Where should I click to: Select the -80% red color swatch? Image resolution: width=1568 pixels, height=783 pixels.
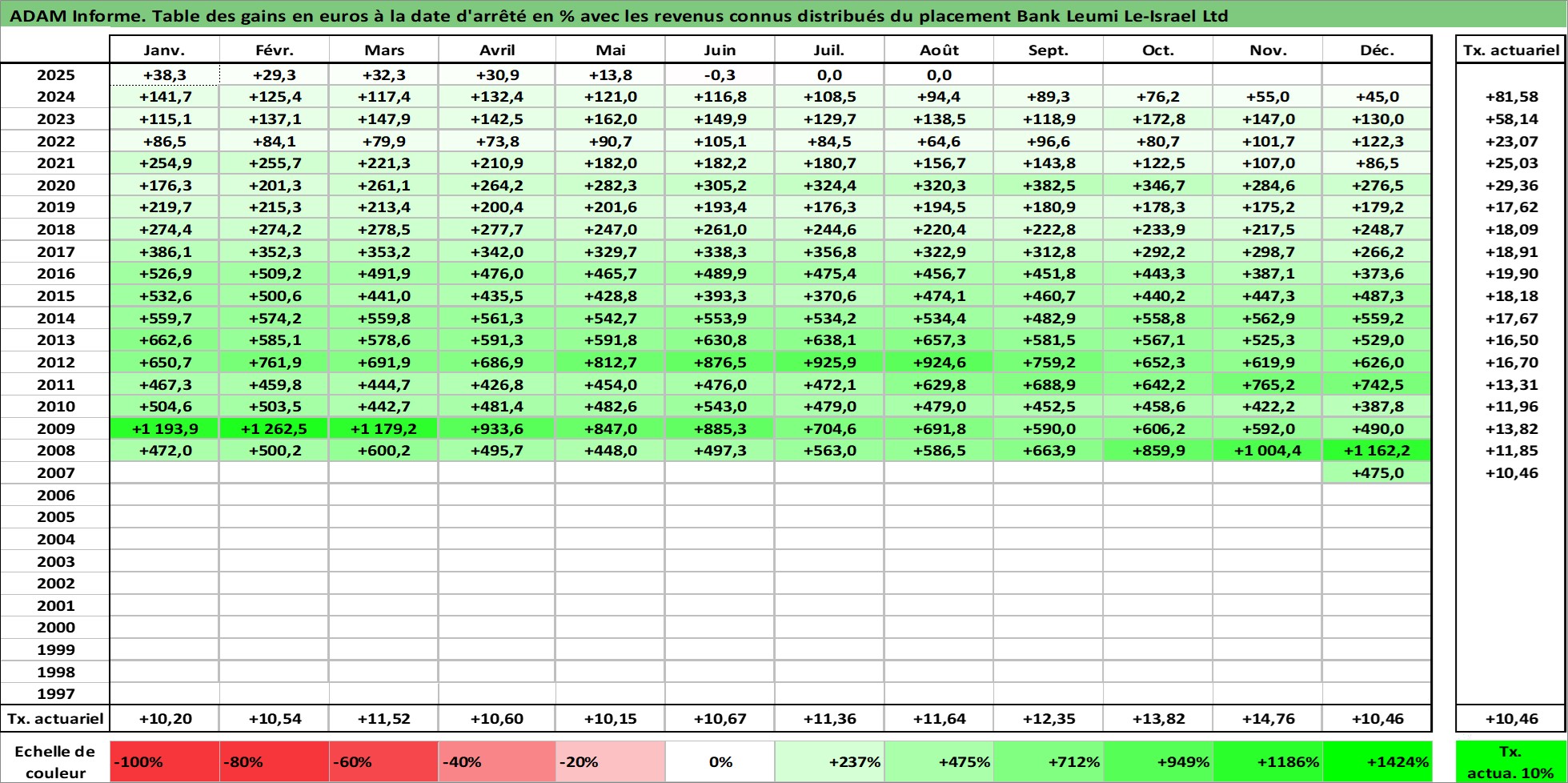tap(275, 761)
